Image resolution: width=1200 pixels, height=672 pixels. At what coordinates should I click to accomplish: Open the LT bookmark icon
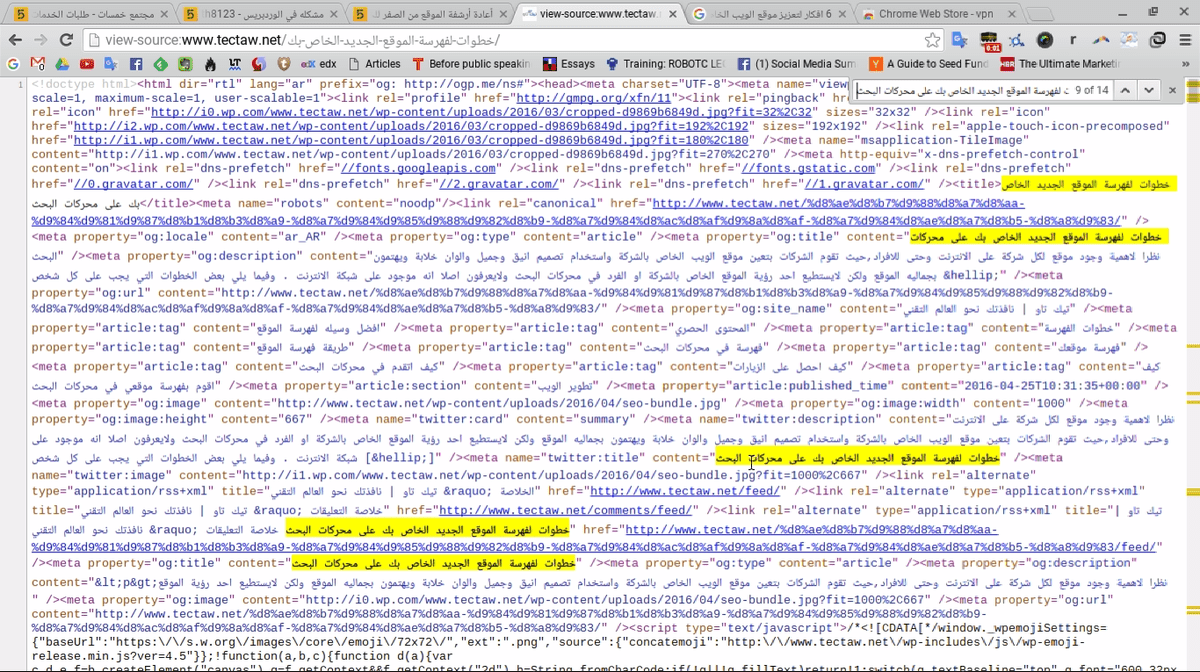click(234, 64)
